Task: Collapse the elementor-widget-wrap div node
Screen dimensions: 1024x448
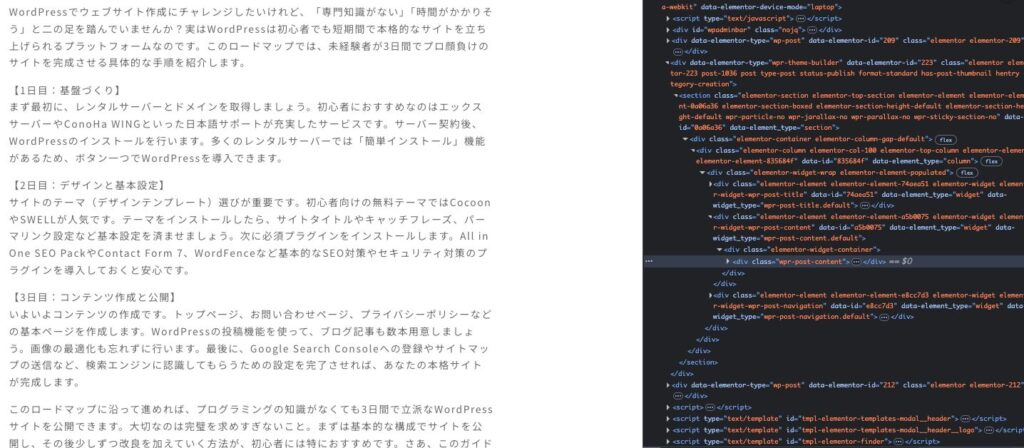Action: (x=702, y=173)
